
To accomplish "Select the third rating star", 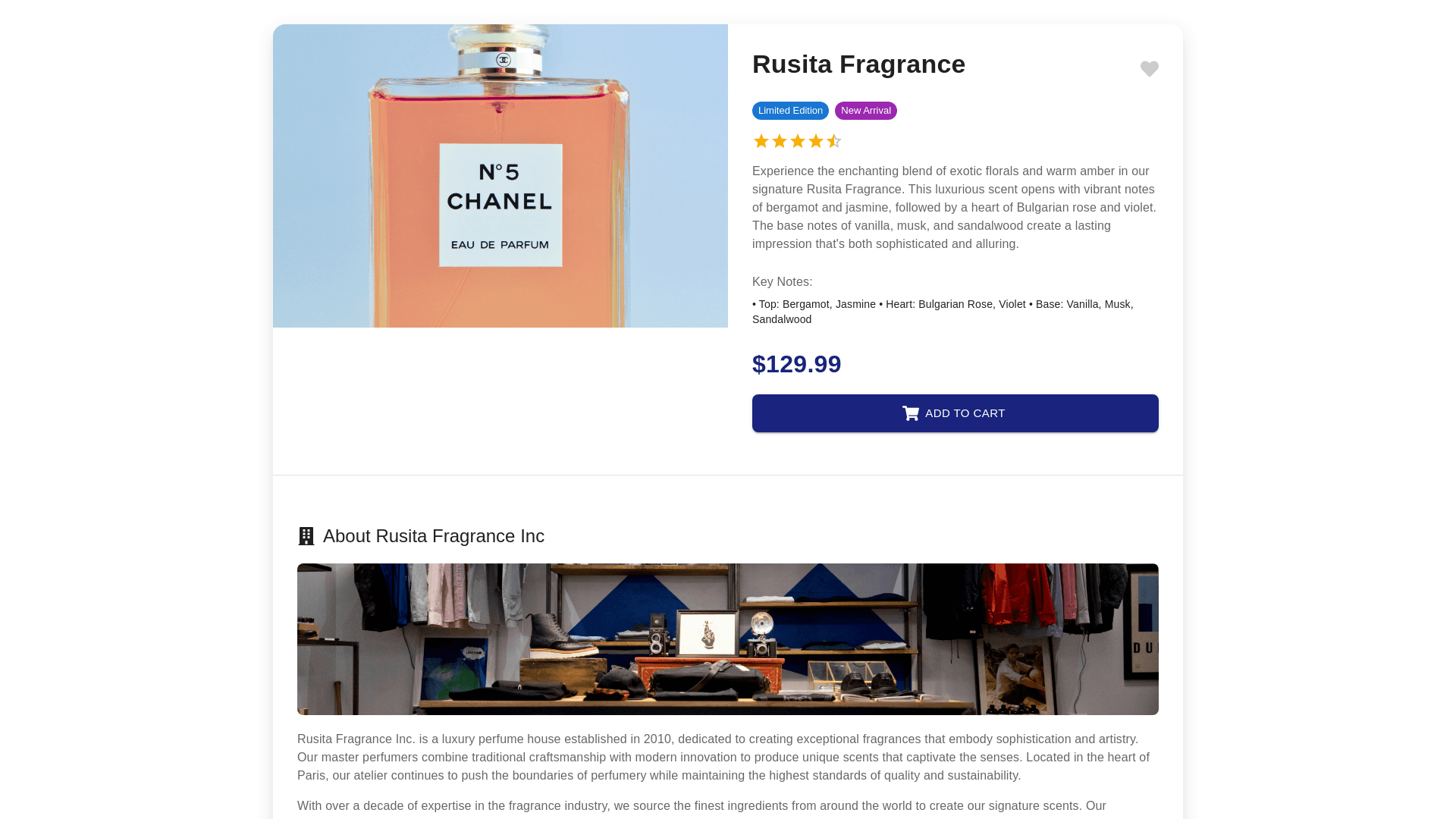I will 798,142.
